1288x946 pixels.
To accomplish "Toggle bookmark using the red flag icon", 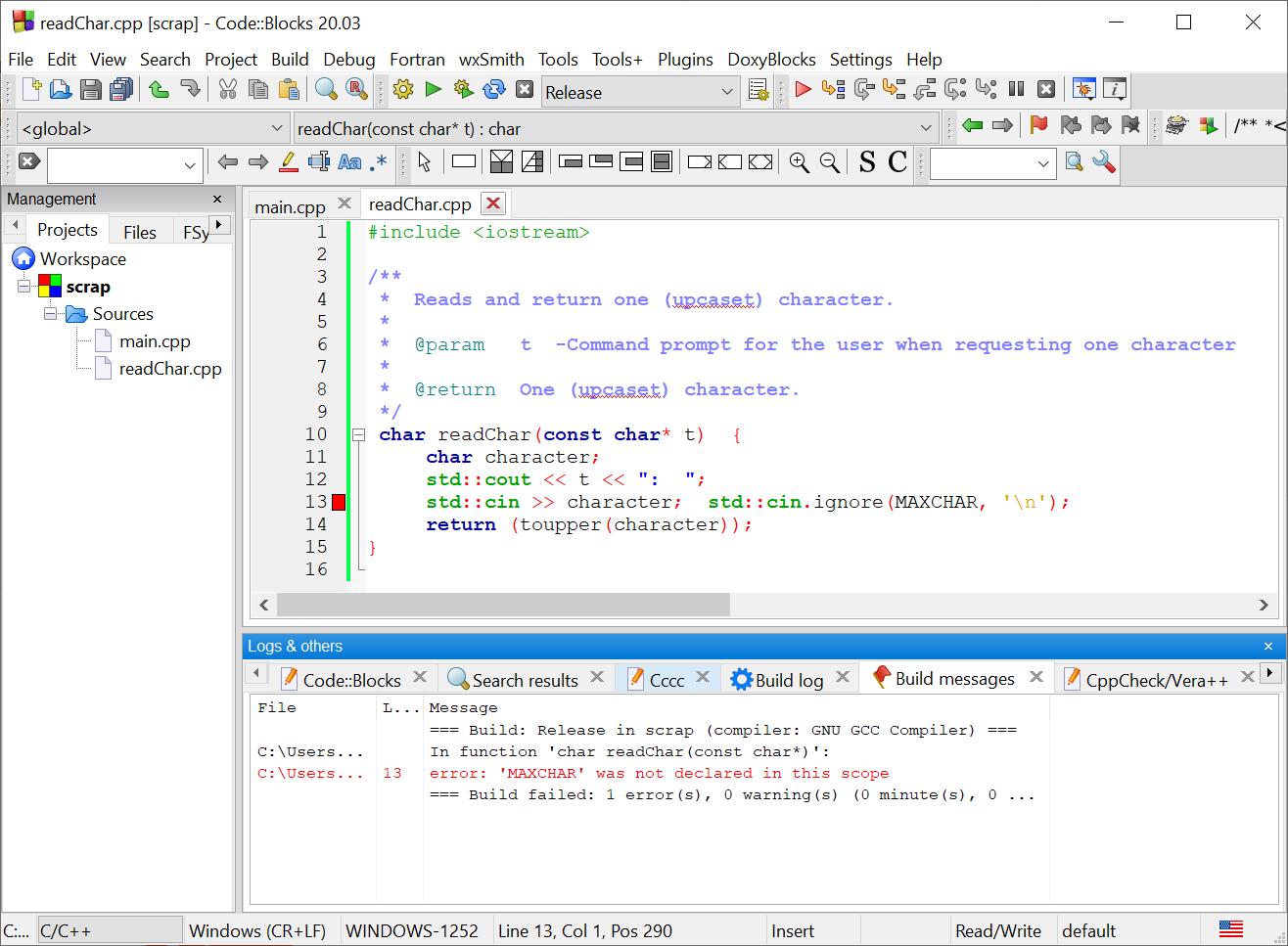I will click(1038, 125).
